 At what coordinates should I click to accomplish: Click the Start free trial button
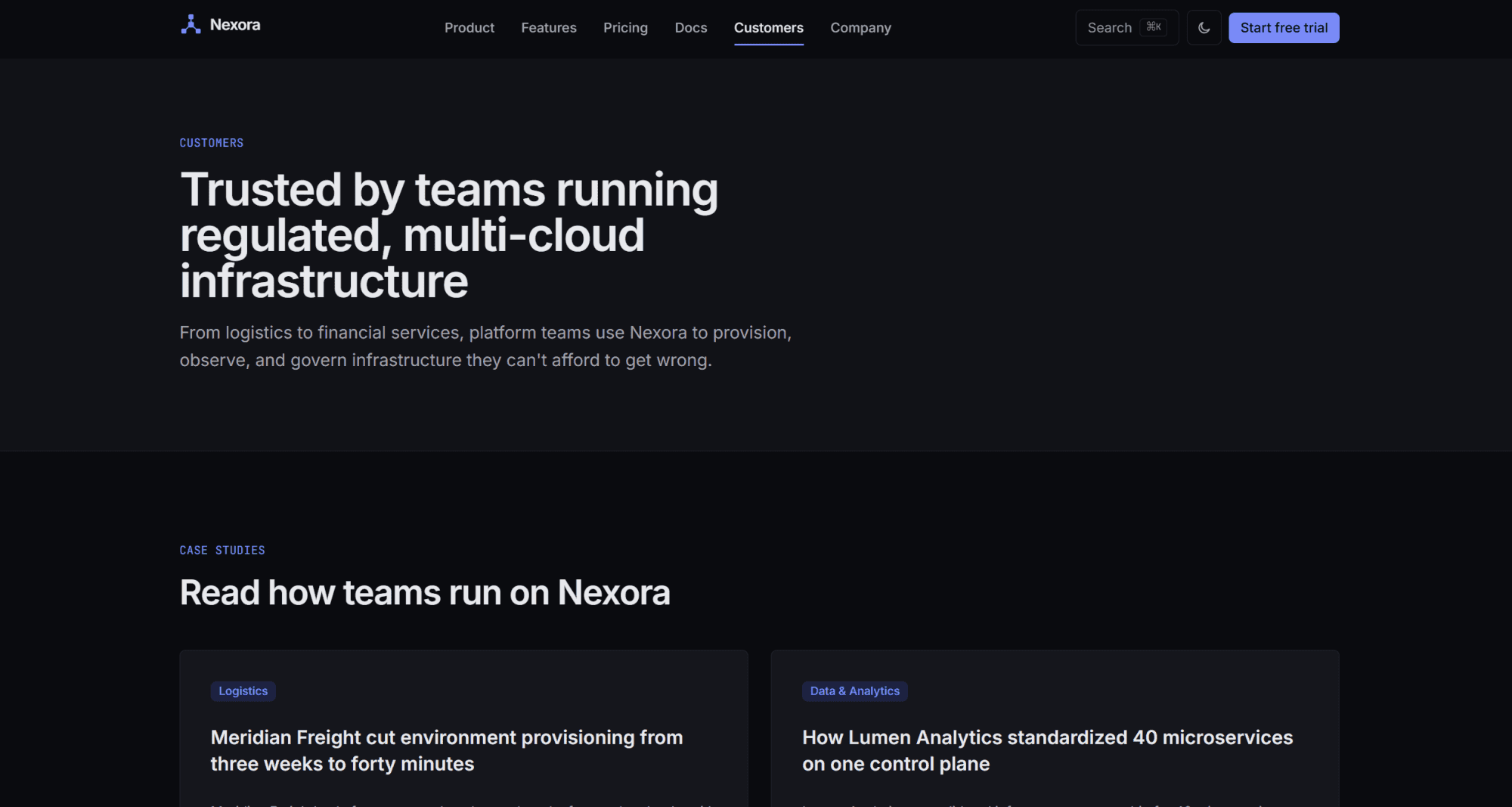coord(1284,28)
